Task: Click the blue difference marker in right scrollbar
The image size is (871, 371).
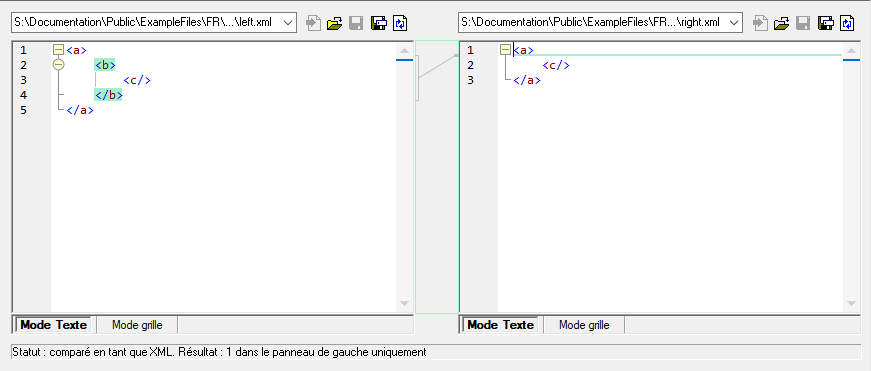Action: coord(851,59)
